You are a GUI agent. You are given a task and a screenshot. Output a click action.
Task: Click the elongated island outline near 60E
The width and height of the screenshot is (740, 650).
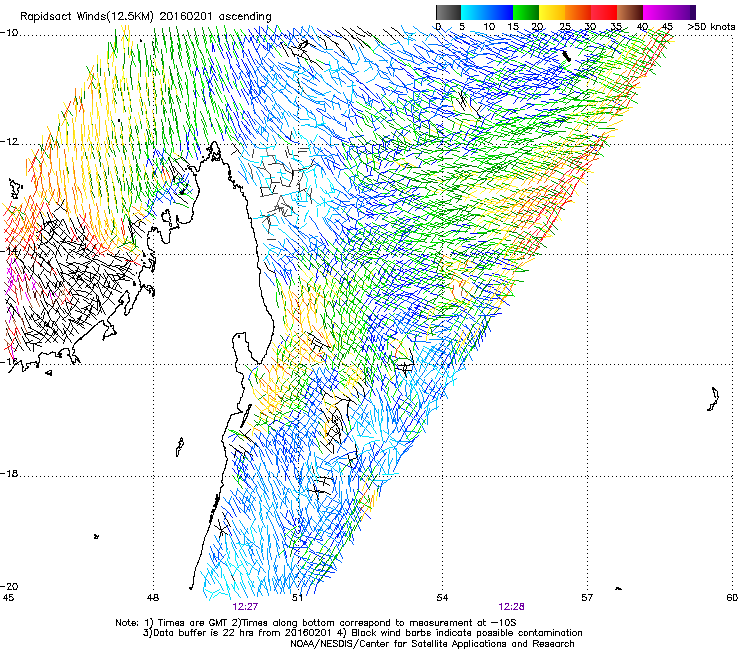(713, 399)
